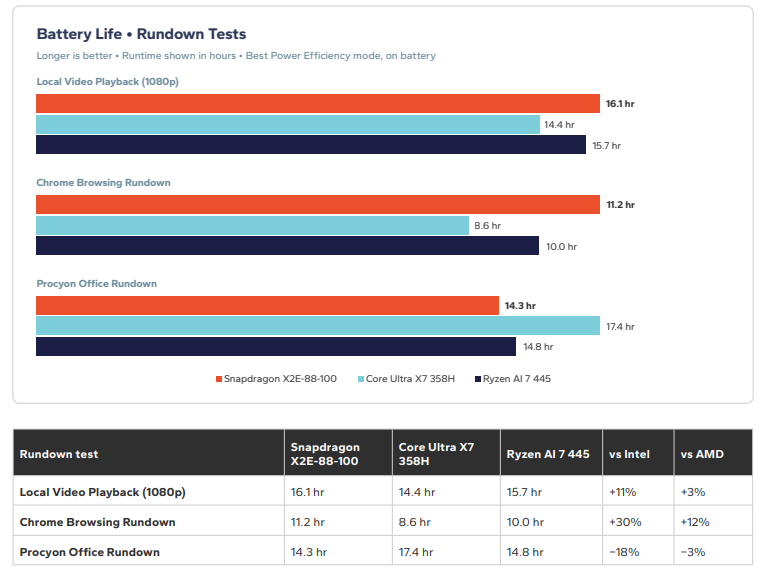Click the Core Ultra X7 358H column header

tap(446, 452)
